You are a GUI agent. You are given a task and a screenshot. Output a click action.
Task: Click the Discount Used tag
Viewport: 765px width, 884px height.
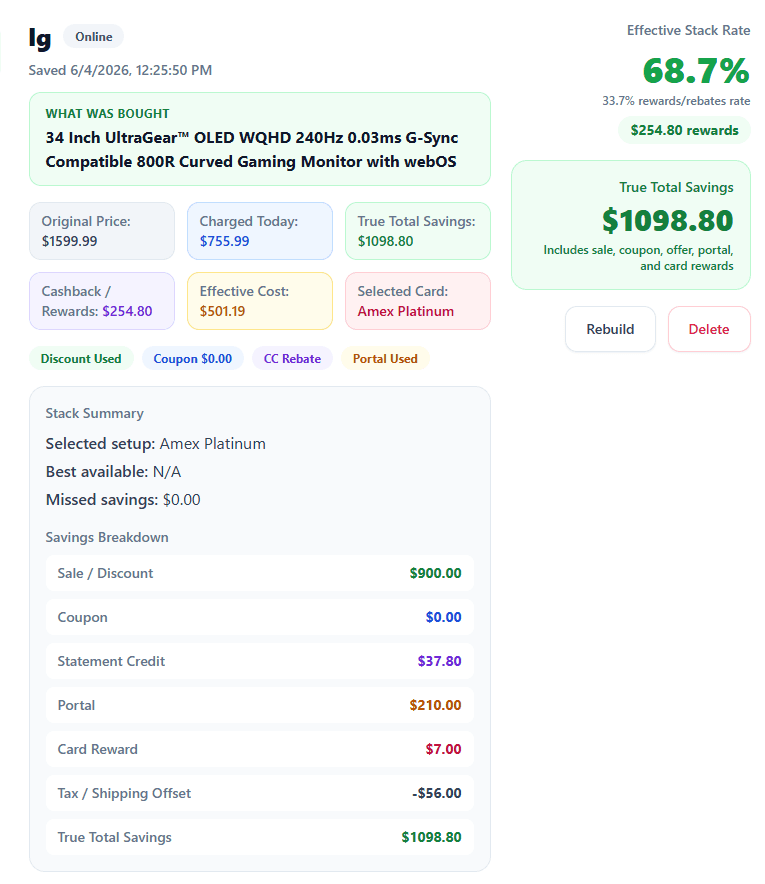pos(81,359)
